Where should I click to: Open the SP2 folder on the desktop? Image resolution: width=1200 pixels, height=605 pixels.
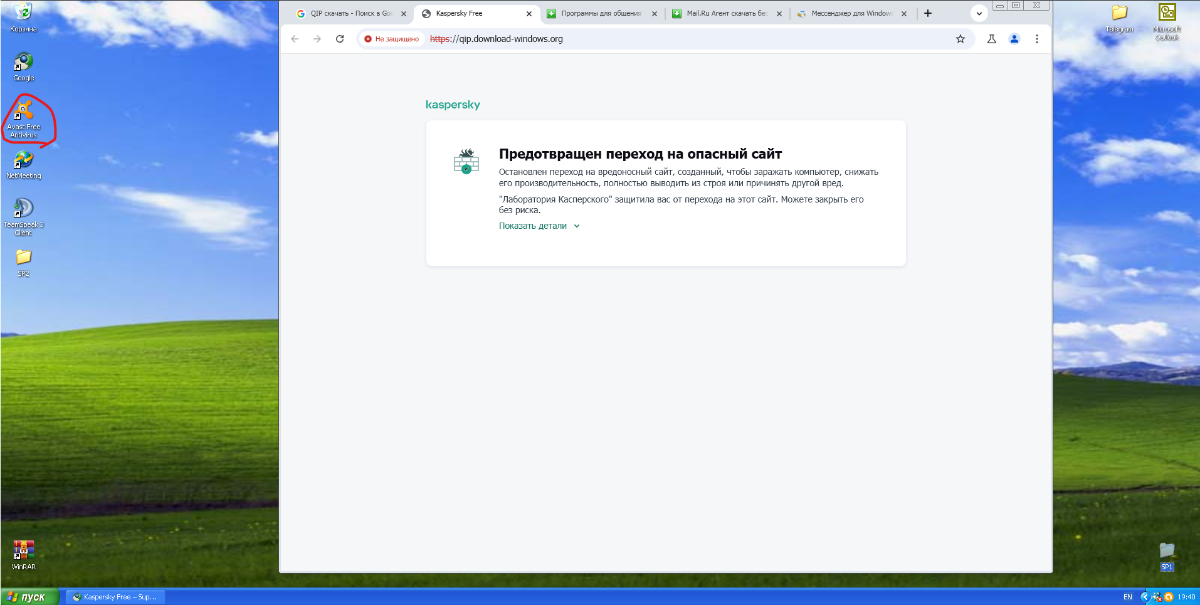(x=23, y=261)
